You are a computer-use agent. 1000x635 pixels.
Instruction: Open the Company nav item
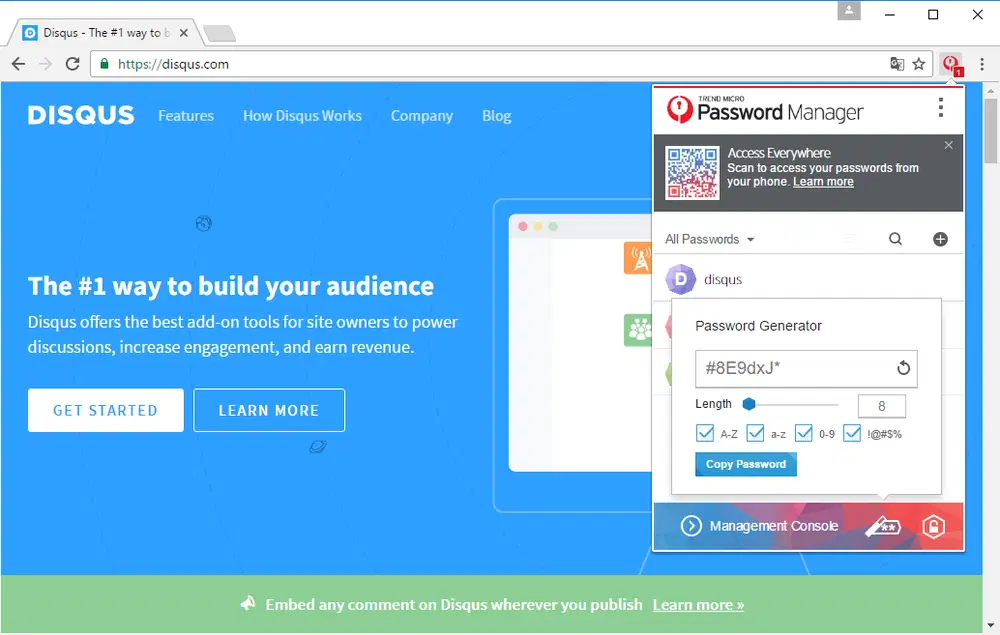[422, 116]
